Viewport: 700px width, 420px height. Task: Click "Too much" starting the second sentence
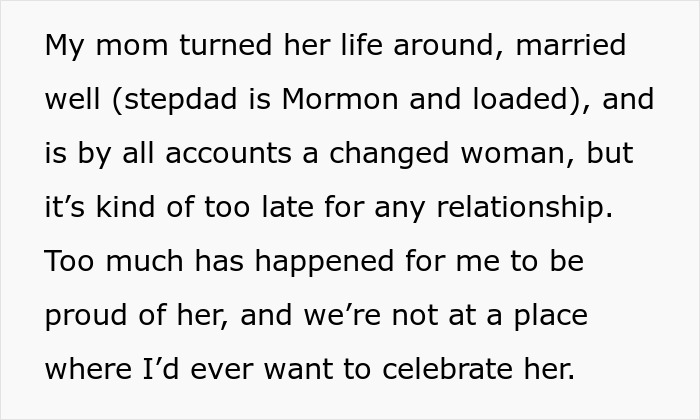click(102, 262)
